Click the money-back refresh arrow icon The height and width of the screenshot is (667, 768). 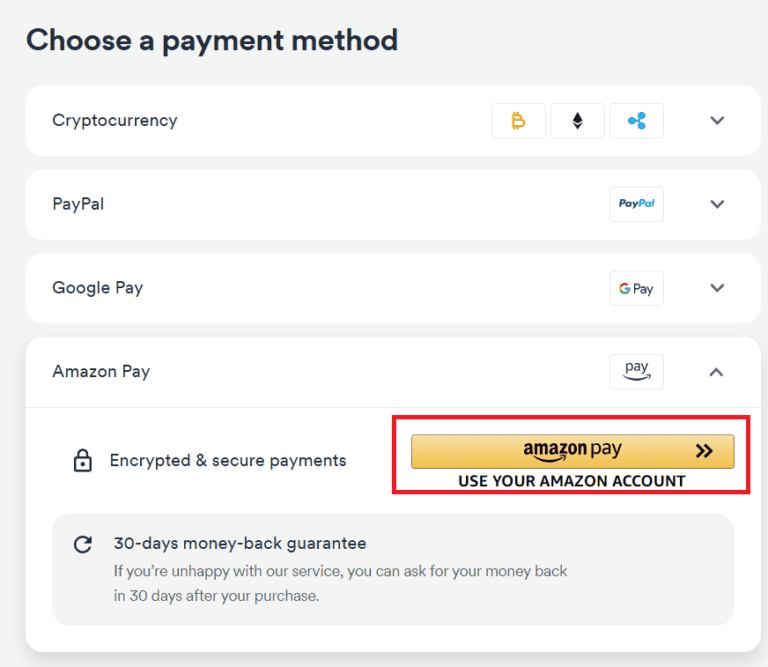click(x=84, y=545)
